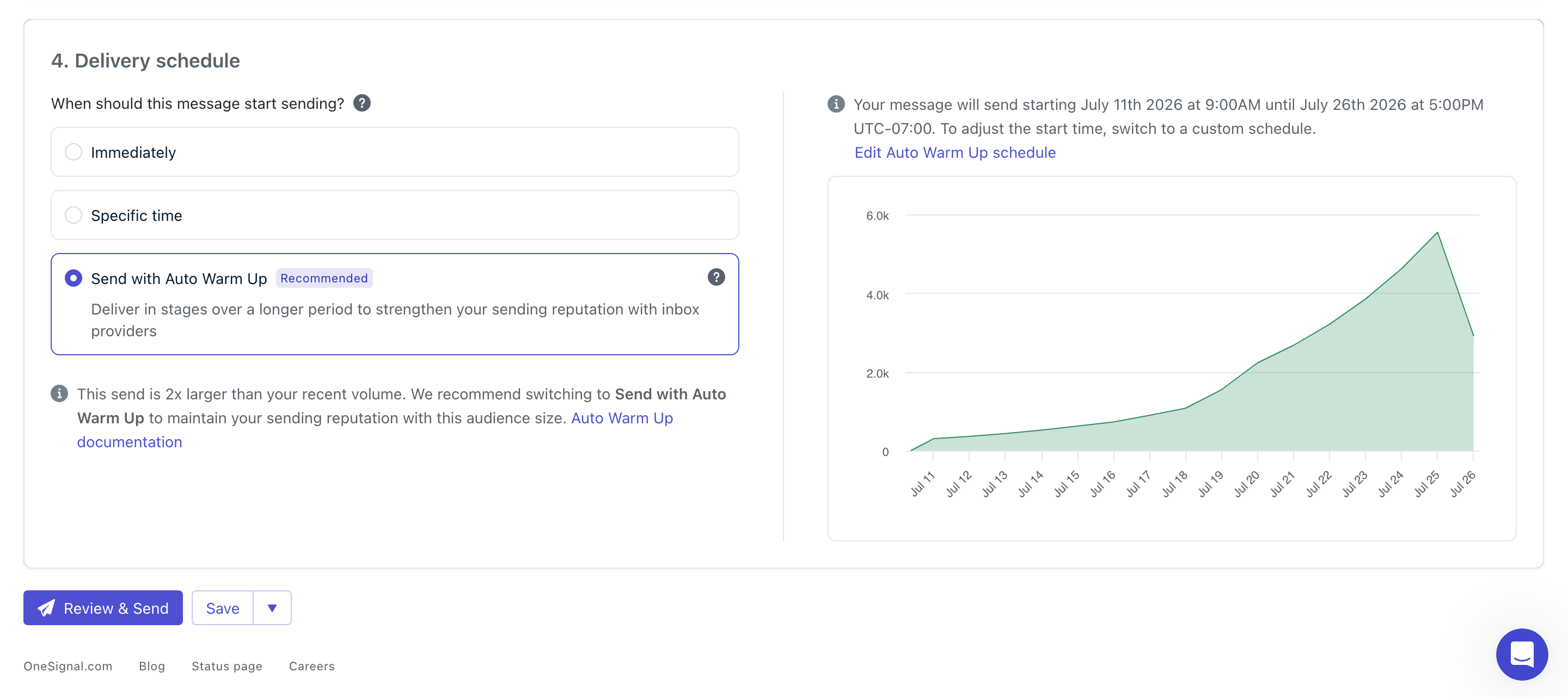Screen dimensions: 1568x697
Task: Click the Save button
Action: pyautogui.click(x=223, y=608)
